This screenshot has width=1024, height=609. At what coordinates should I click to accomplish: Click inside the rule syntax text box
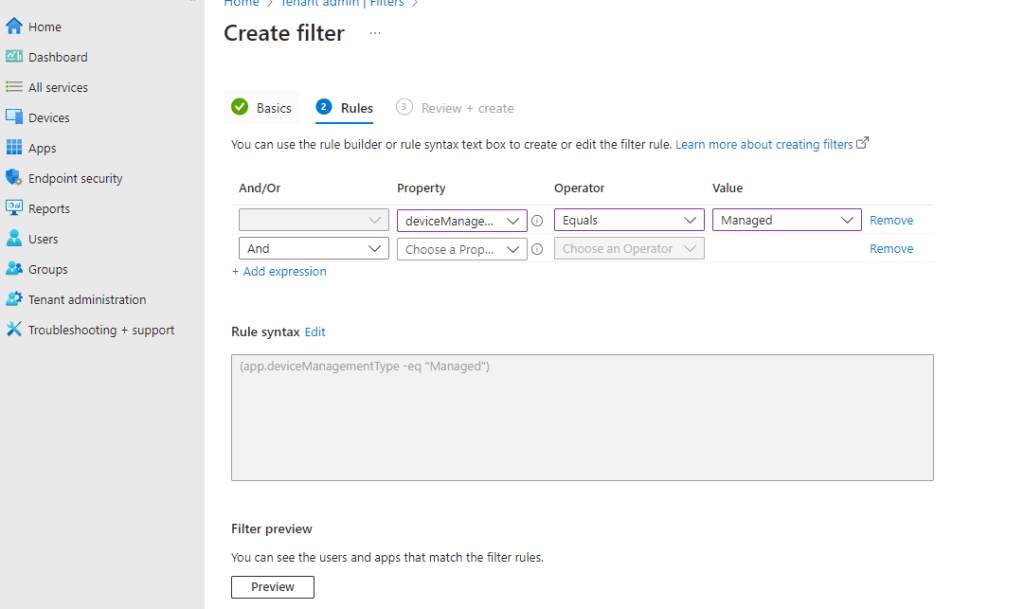coord(582,417)
